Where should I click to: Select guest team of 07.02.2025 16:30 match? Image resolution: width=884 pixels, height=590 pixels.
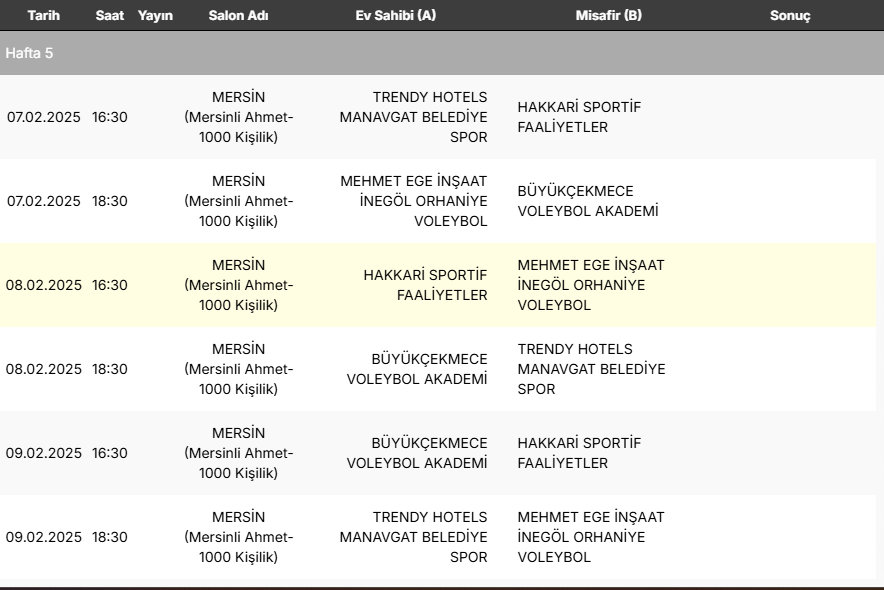pos(579,117)
